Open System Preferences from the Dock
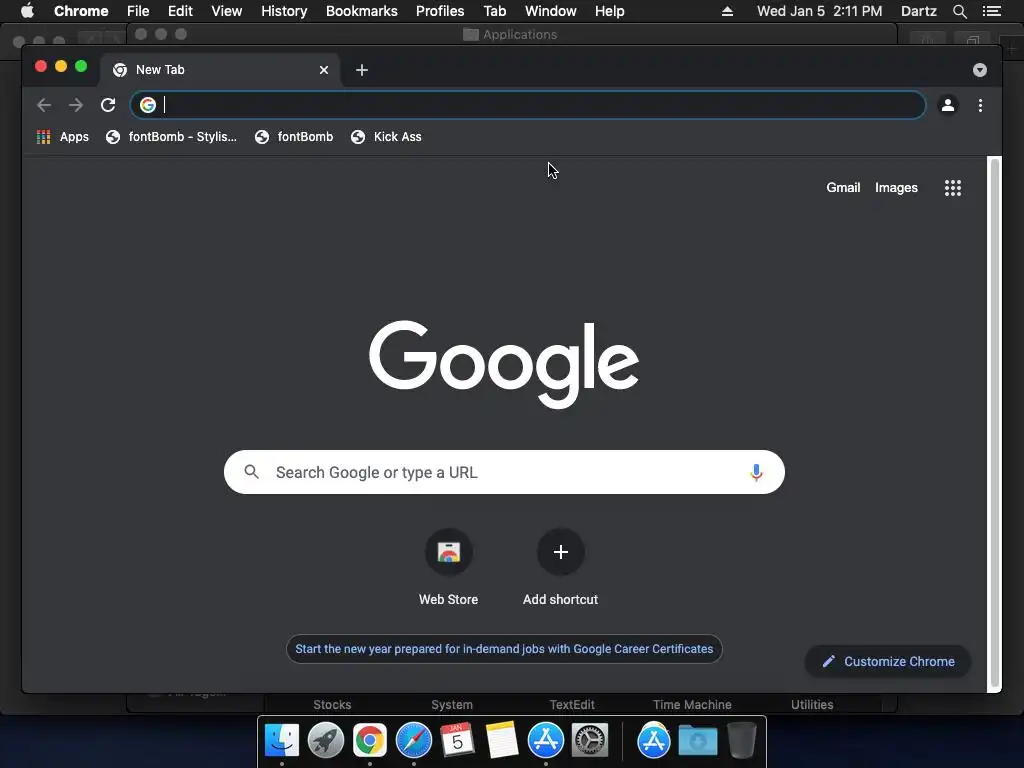 (590, 740)
